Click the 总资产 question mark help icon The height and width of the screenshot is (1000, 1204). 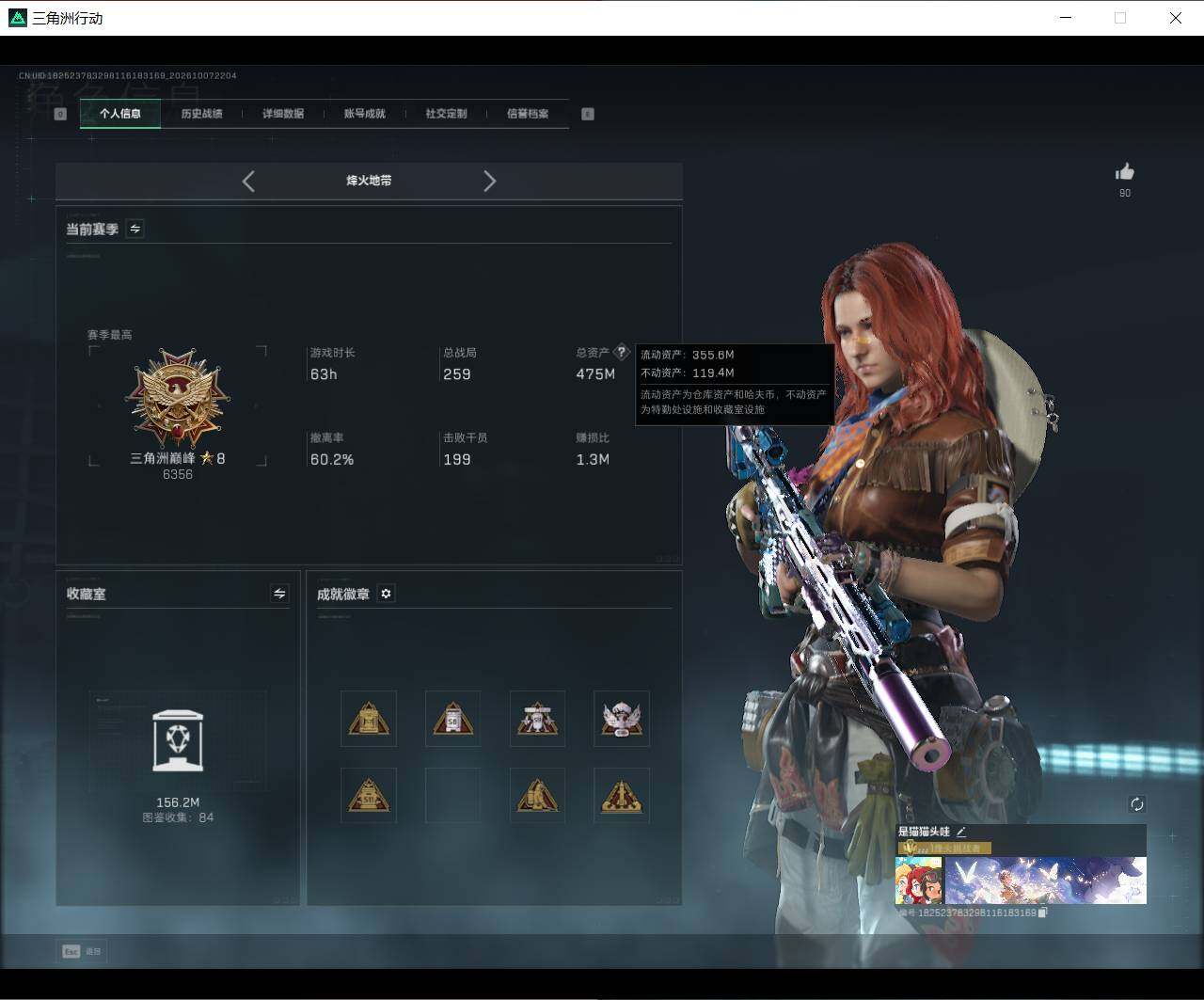[621, 353]
